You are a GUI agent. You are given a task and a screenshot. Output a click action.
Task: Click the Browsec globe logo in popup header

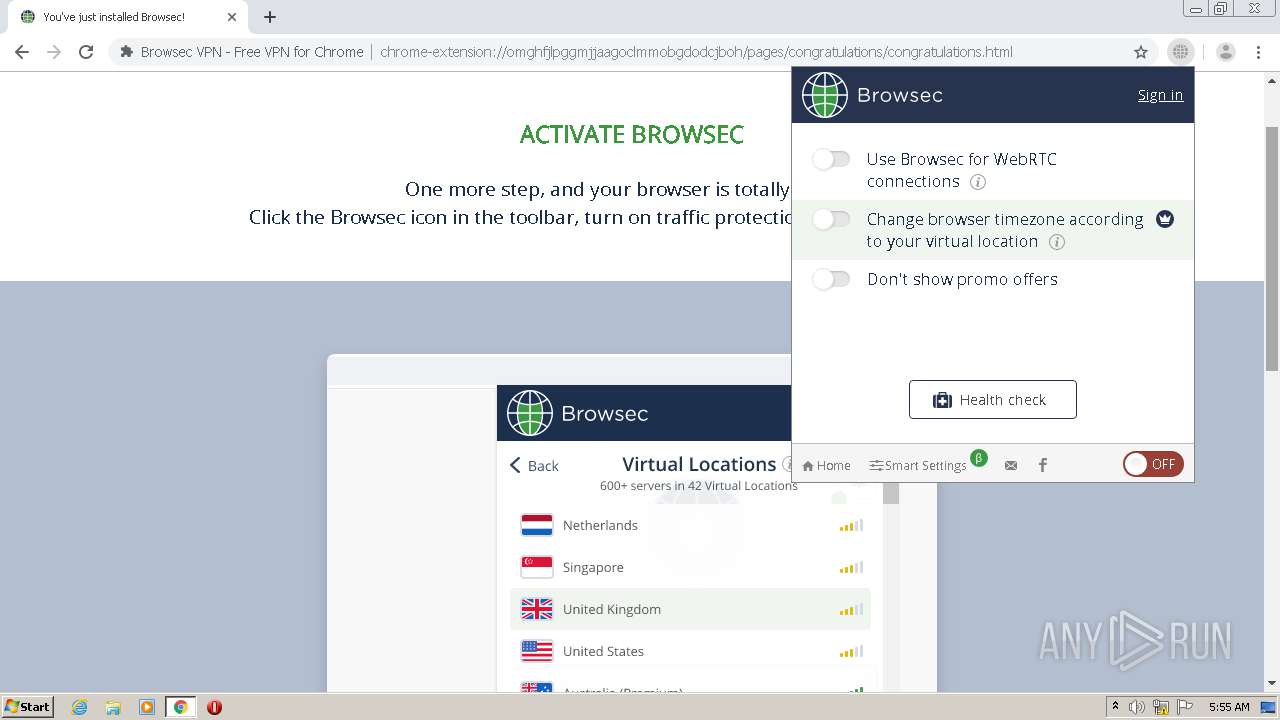click(824, 95)
